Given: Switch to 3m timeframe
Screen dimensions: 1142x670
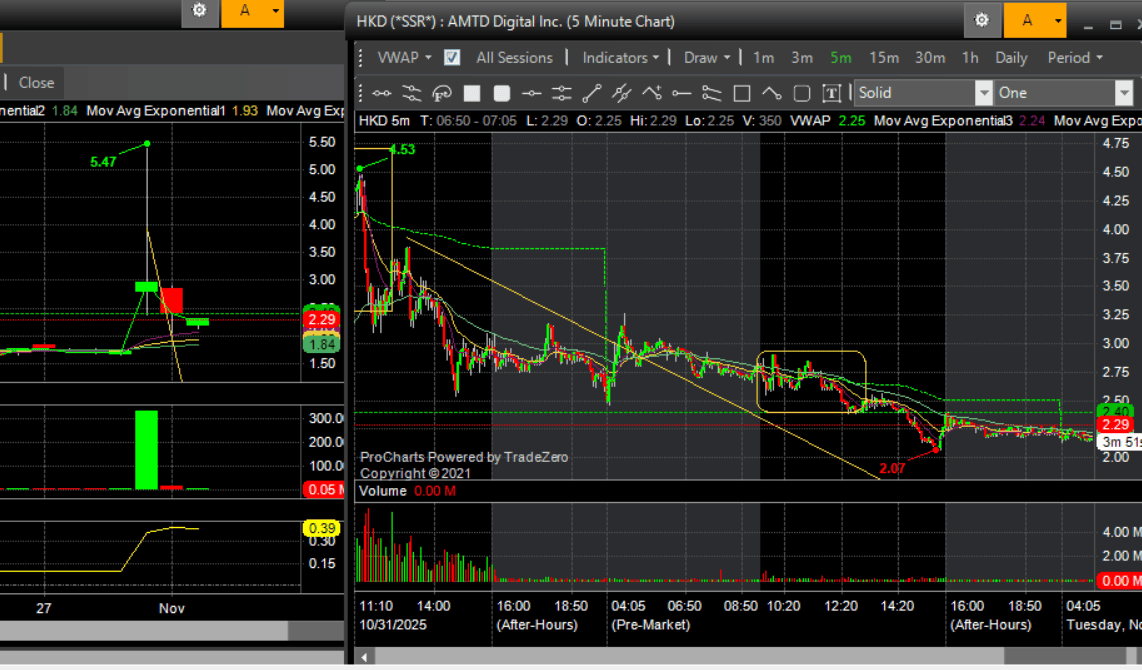Looking at the screenshot, I should click(x=802, y=58).
